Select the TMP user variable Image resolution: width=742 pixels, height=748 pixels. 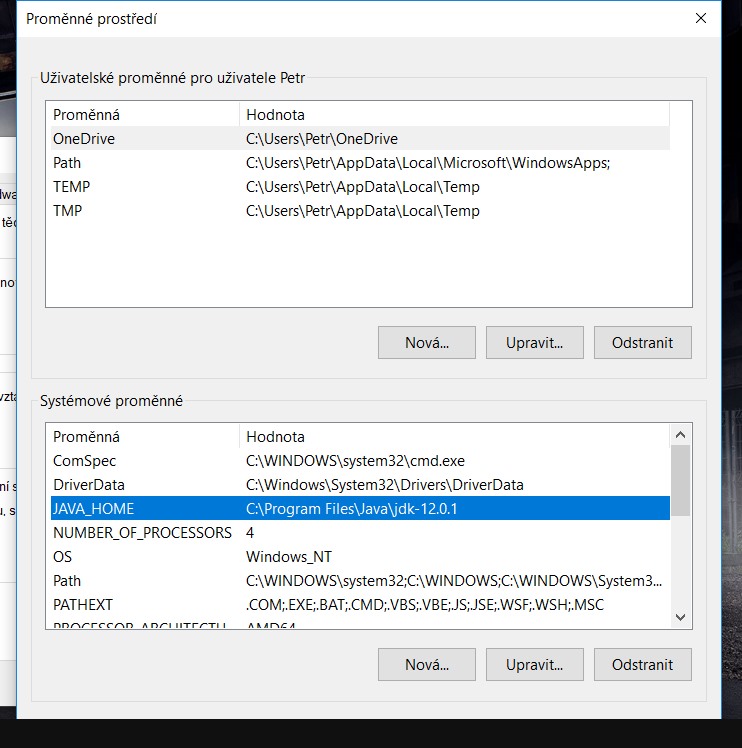pyautogui.click(x=68, y=211)
